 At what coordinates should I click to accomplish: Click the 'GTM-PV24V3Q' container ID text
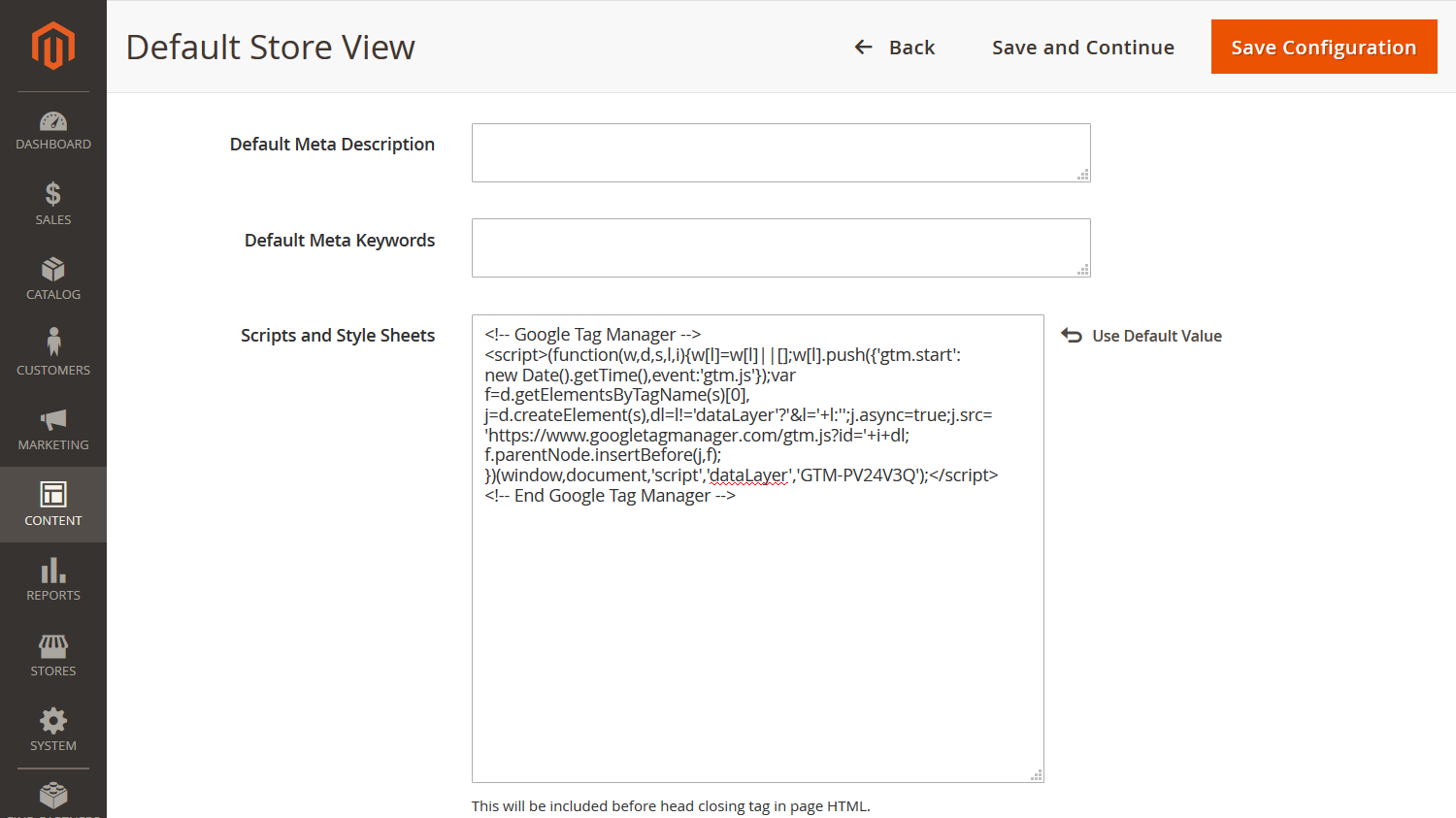(857, 475)
